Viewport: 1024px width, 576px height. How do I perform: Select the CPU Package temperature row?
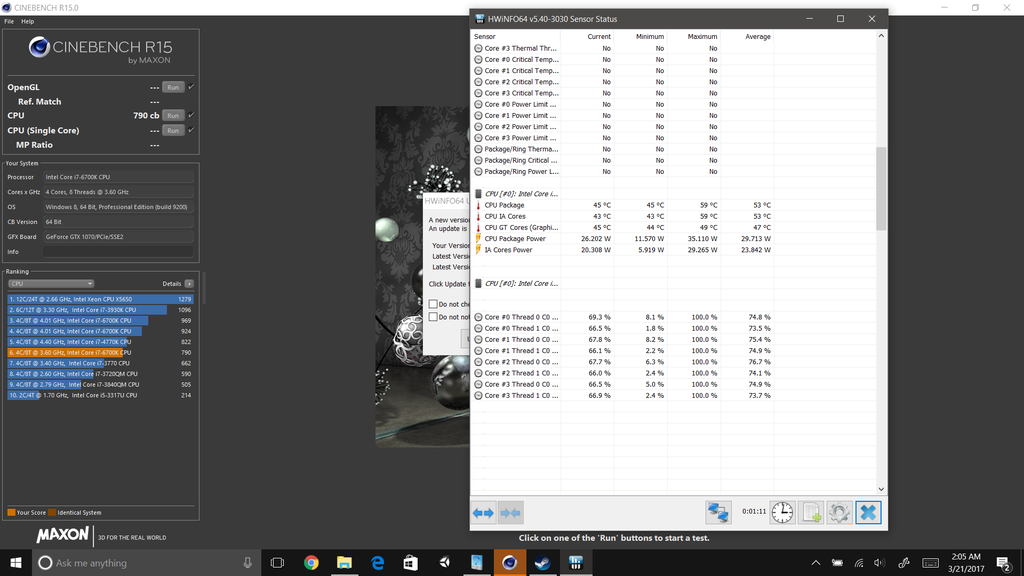click(622, 205)
